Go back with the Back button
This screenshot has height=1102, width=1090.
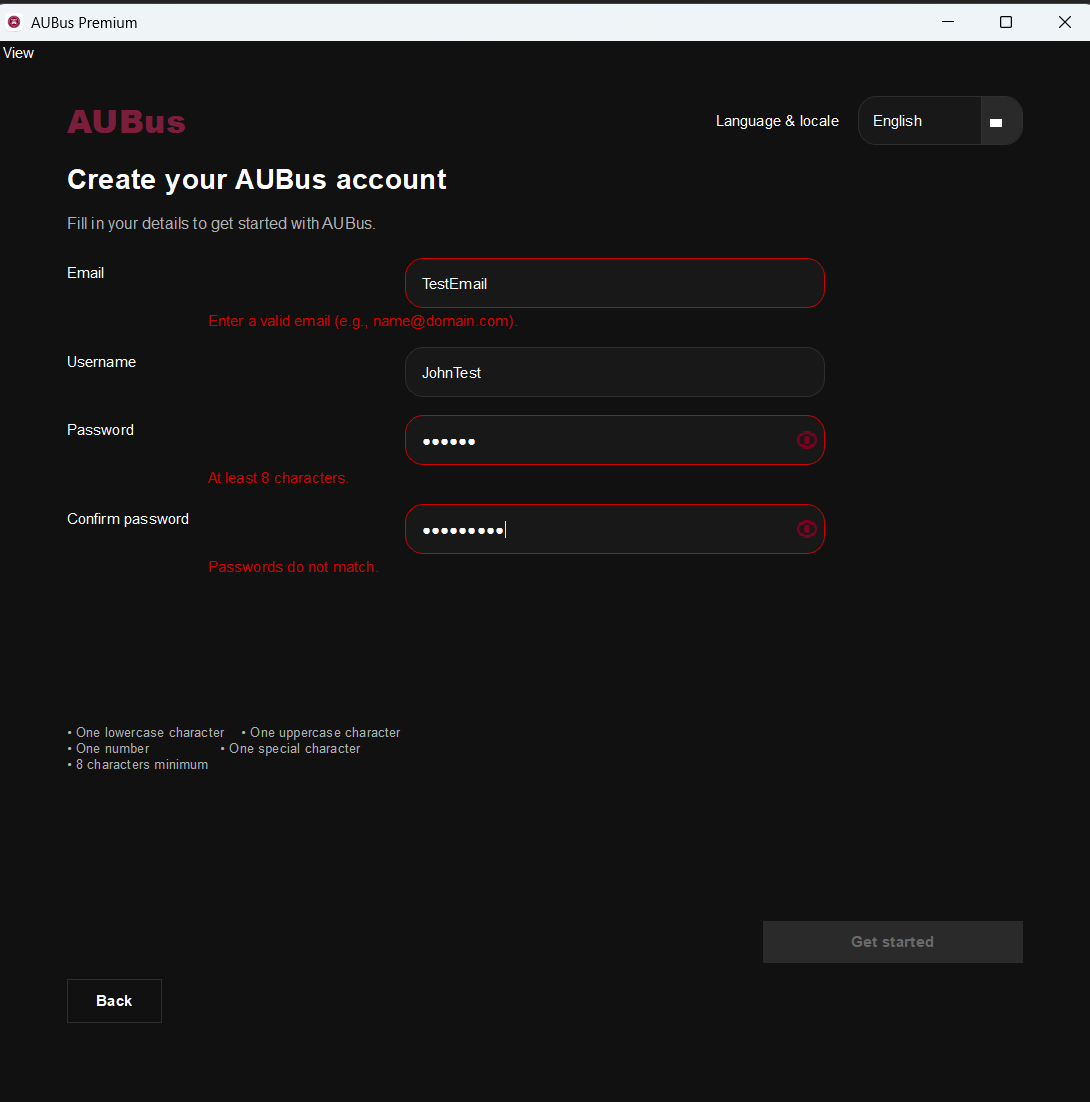[x=115, y=1001]
